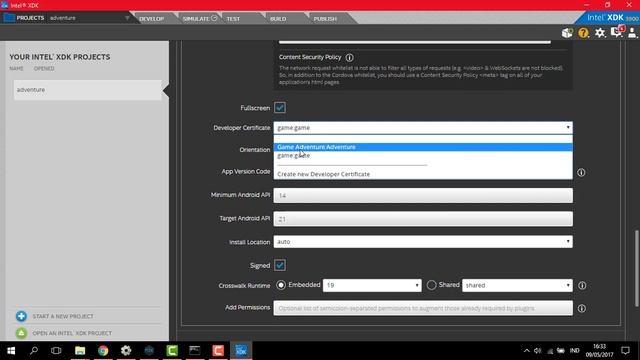Open the Embedded Crosswalk version 19 dropdown
The height and width of the screenshot is (360, 640).
tap(372, 285)
